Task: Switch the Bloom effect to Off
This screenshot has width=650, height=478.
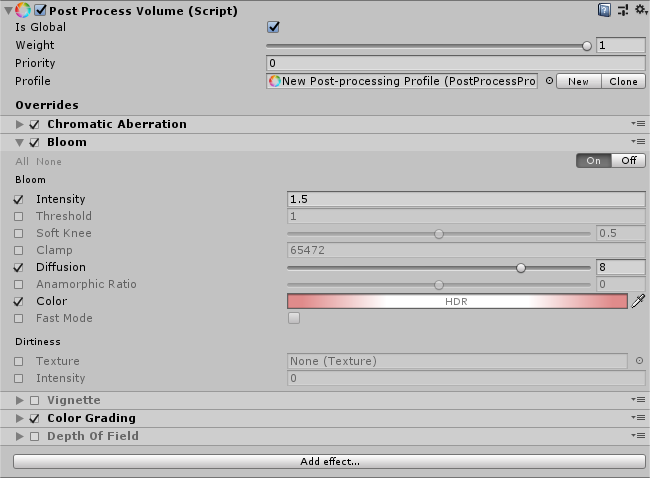Action: 628,160
